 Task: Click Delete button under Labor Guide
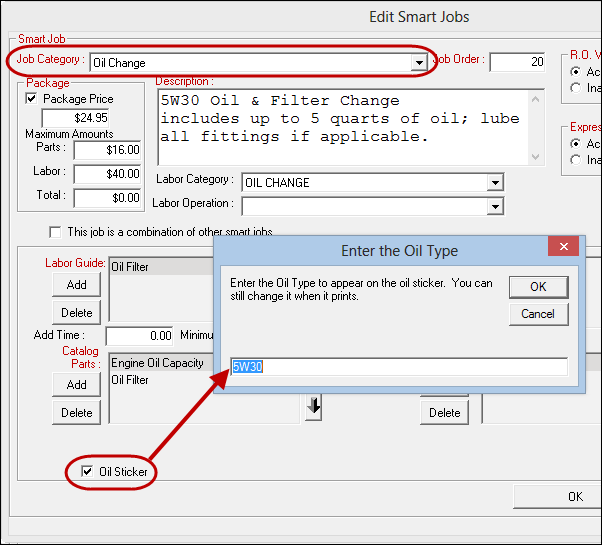[x=77, y=313]
